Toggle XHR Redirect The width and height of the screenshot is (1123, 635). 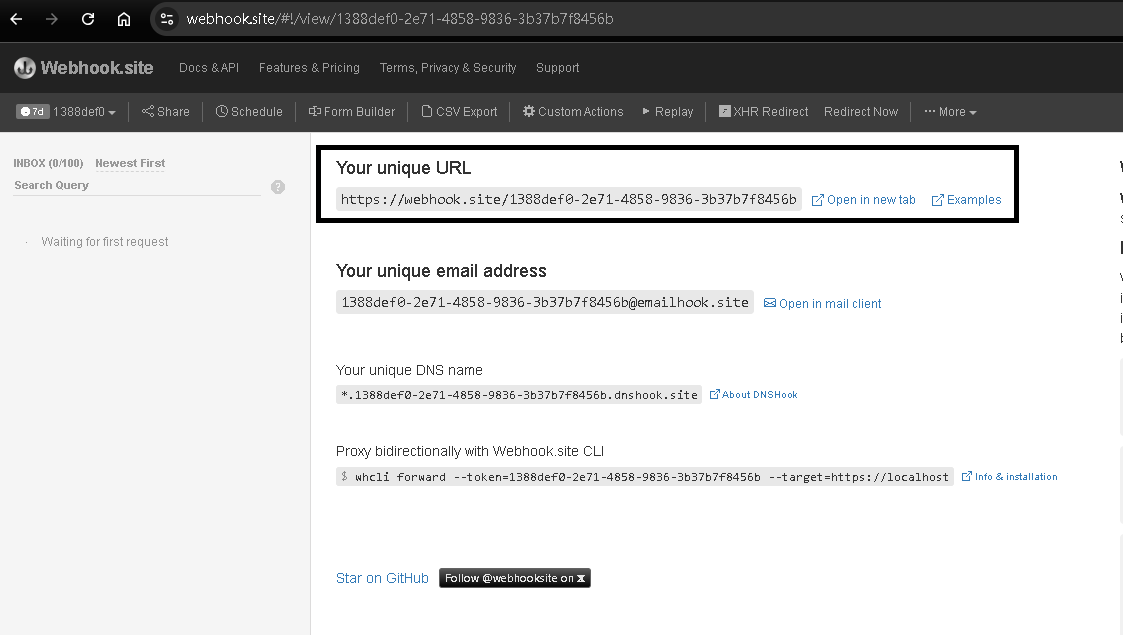[763, 112]
